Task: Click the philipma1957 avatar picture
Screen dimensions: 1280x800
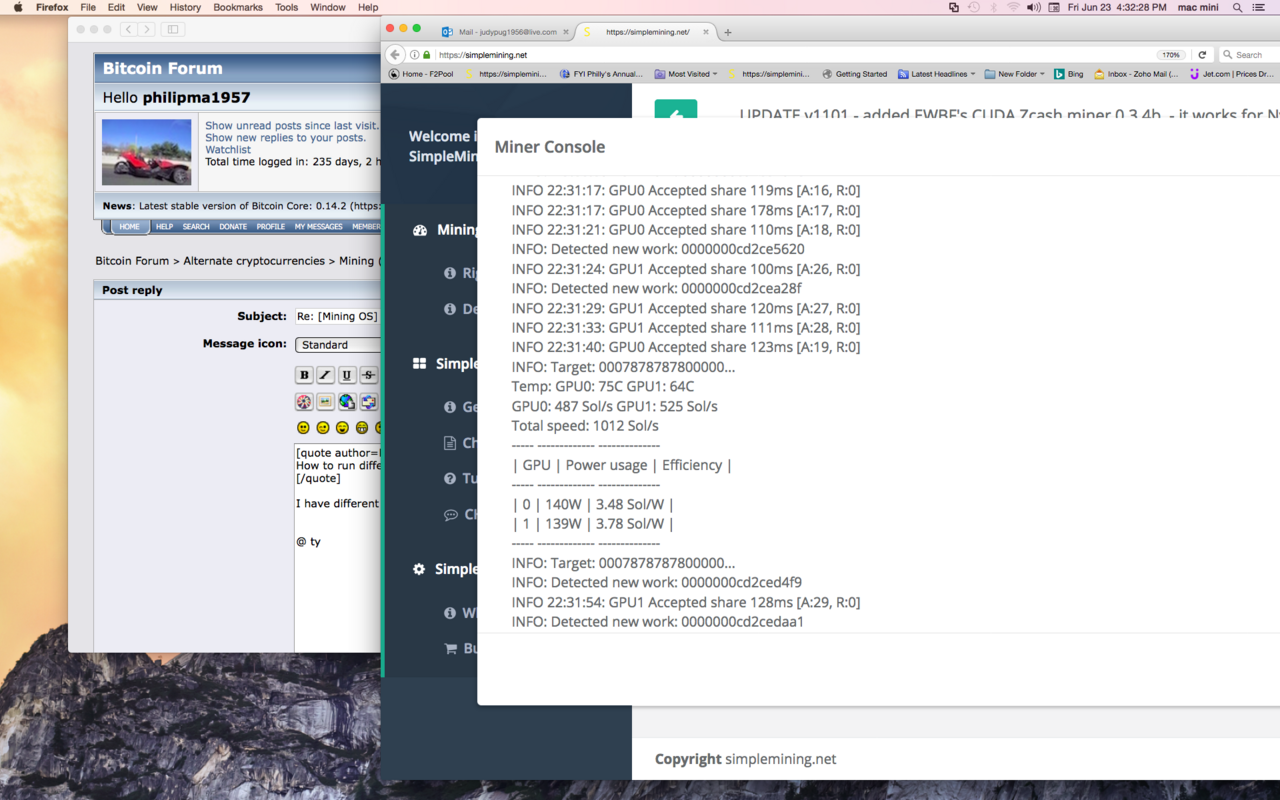Action: click(x=147, y=152)
